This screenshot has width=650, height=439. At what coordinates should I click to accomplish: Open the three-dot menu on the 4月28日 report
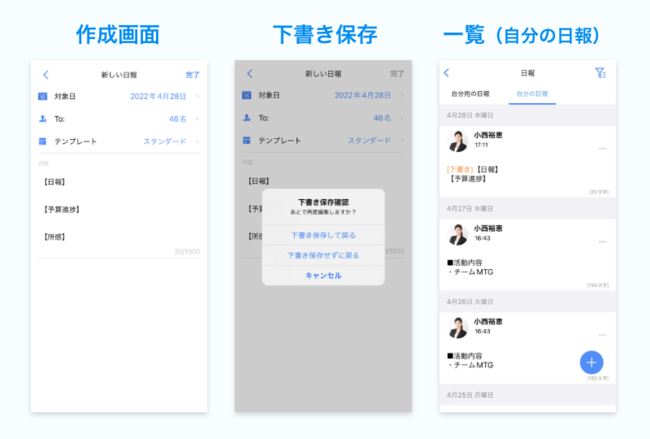(602, 148)
